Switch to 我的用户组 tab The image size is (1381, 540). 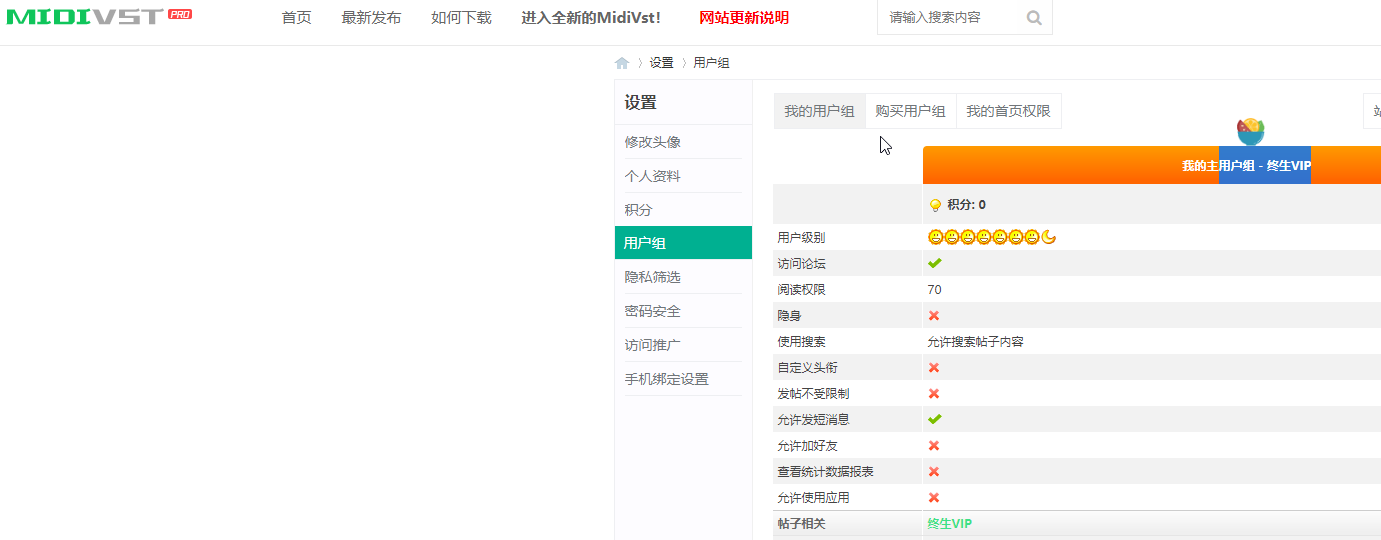tap(819, 111)
